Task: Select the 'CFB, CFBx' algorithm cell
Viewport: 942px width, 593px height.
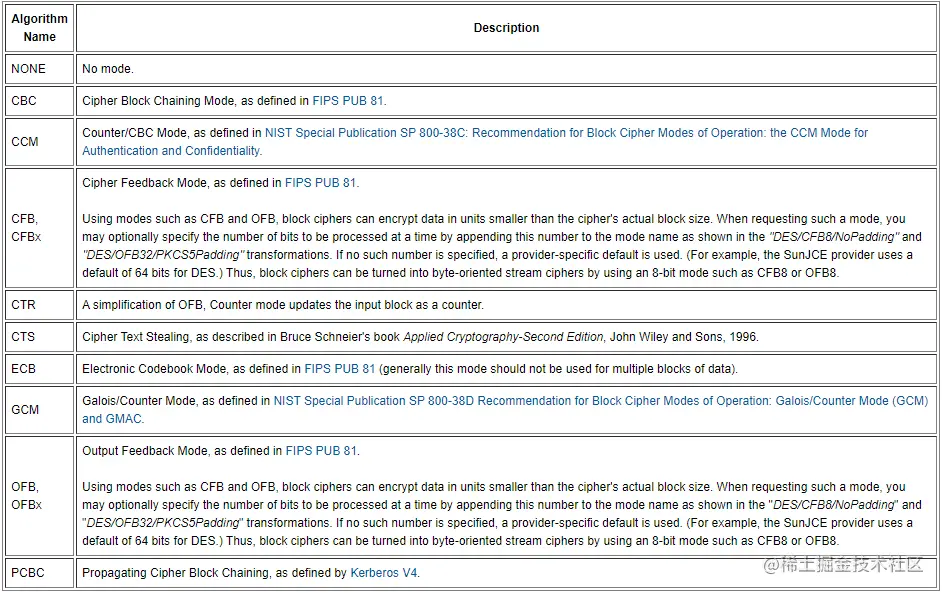Action: [x=40, y=228]
